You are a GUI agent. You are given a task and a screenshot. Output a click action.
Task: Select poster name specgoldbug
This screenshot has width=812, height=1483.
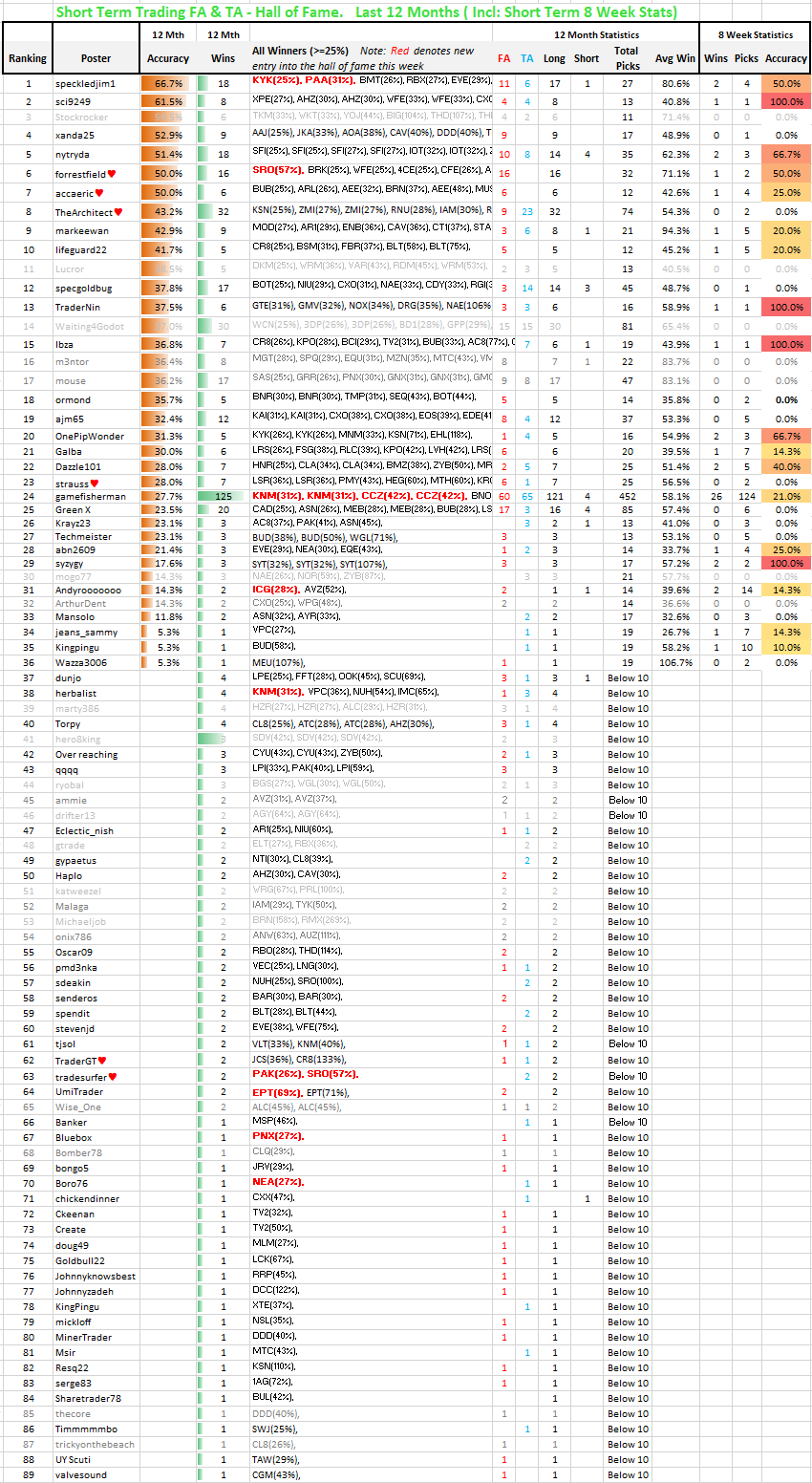click(83, 289)
